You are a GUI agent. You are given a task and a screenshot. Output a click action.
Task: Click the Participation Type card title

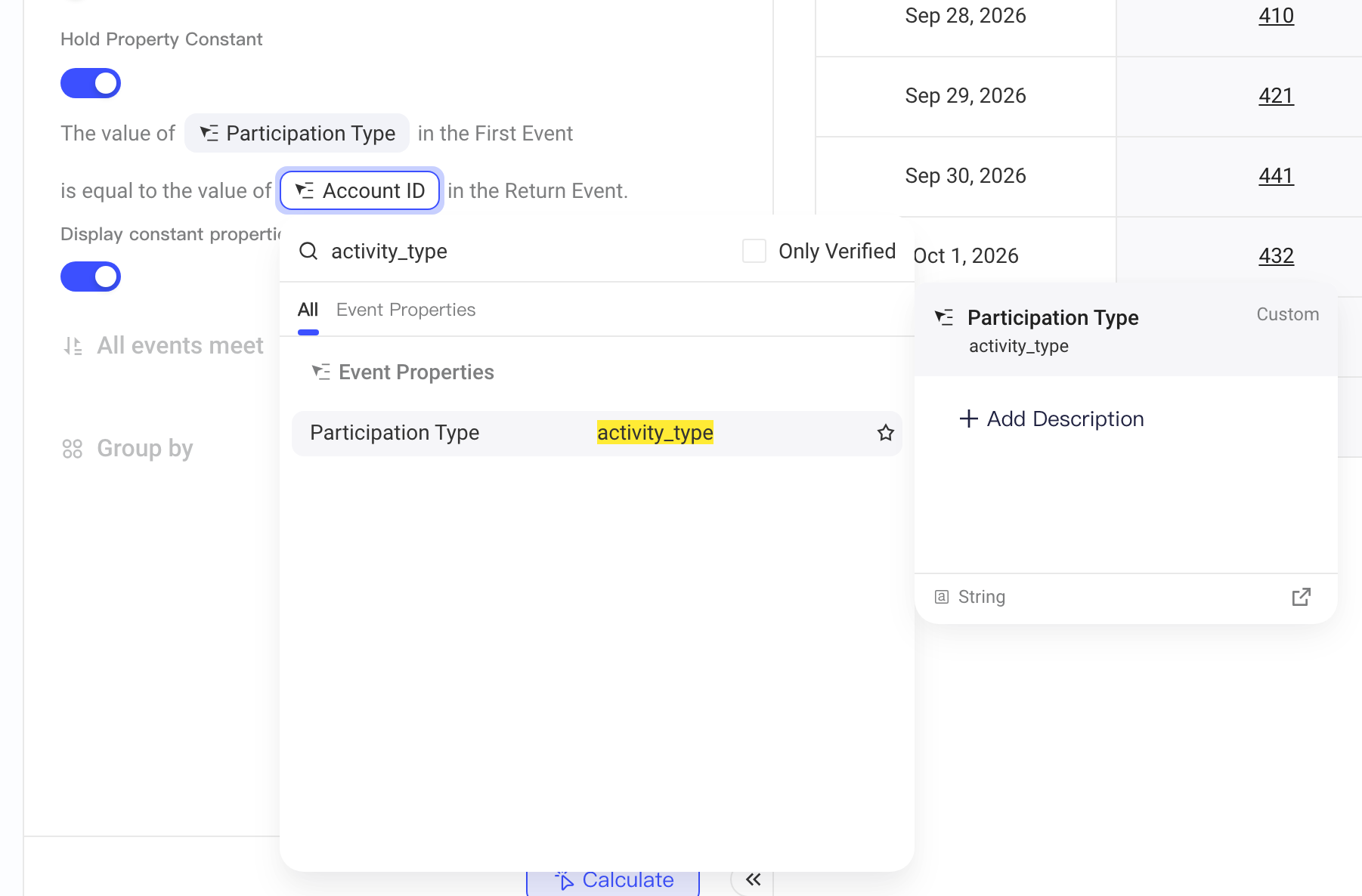click(1053, 317)
